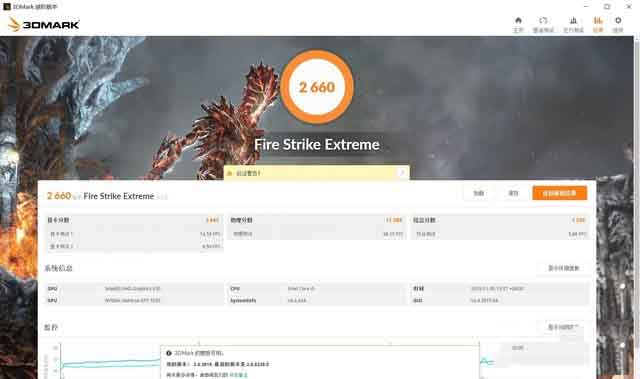Click the 3DMark title bar app icon
Viewport: 640px width, 379px height.
[7, 7]
